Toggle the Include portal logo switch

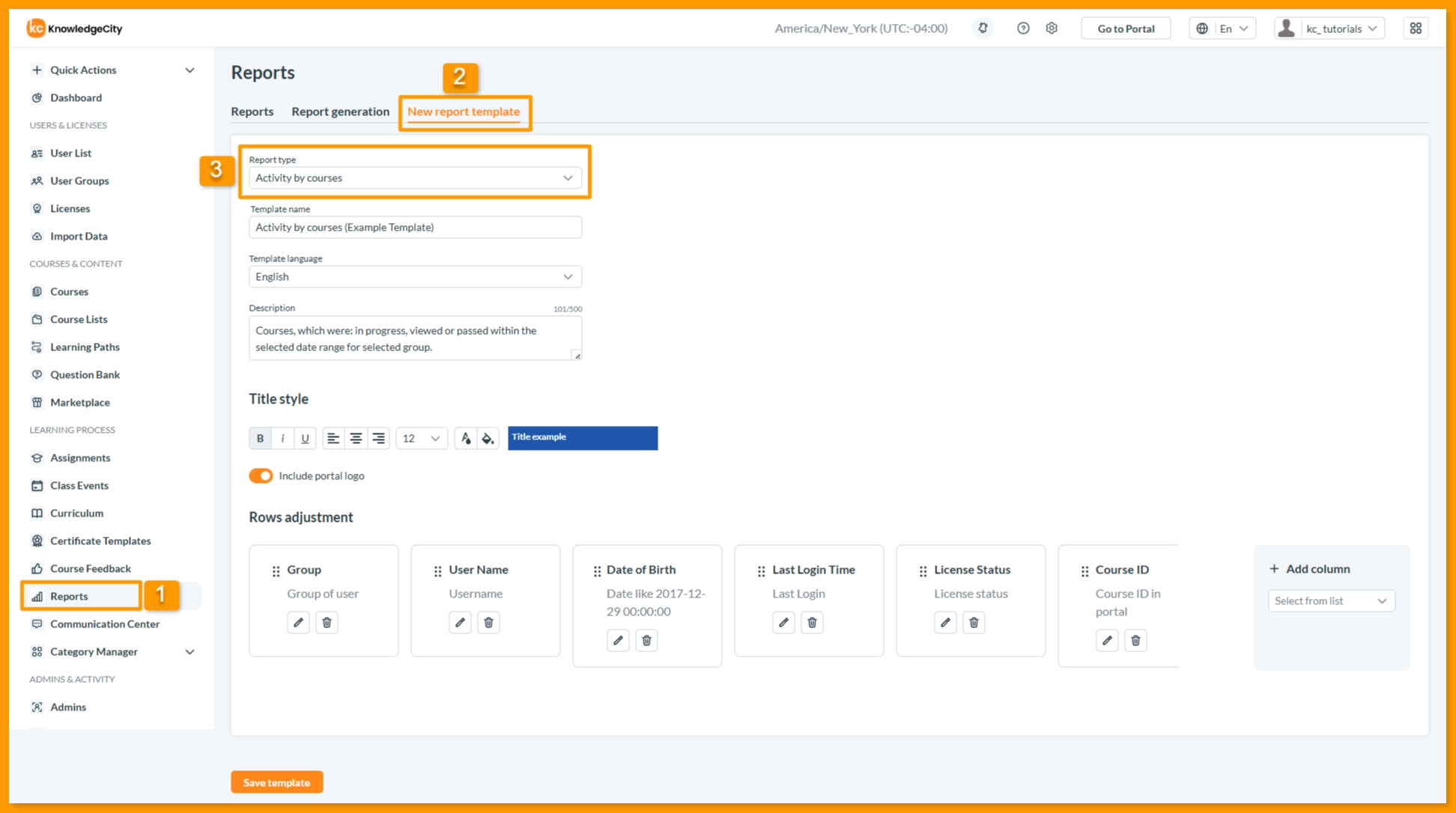[x=261, y=476]
